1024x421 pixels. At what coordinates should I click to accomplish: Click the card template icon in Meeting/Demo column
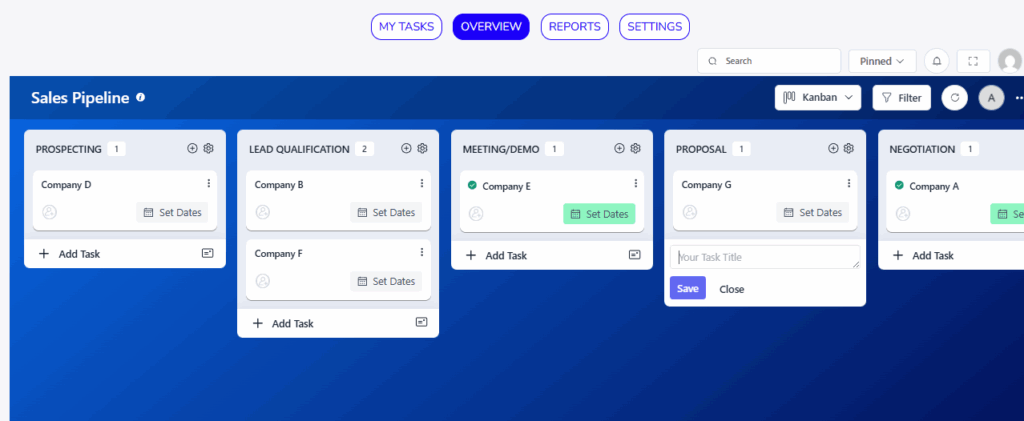(x=634, y=255)
